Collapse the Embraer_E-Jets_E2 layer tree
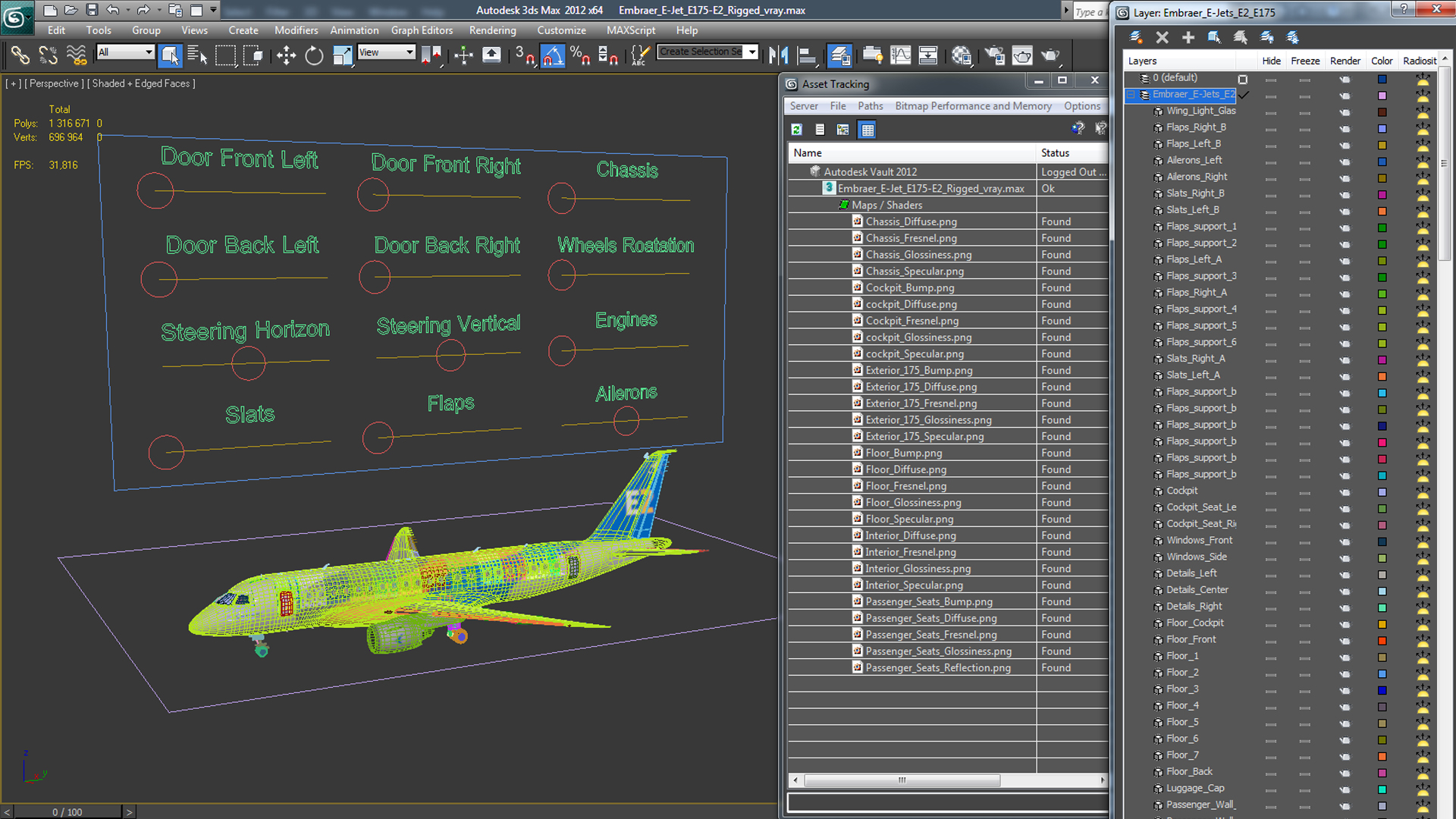1456x819 pixels. point(1131,95)
